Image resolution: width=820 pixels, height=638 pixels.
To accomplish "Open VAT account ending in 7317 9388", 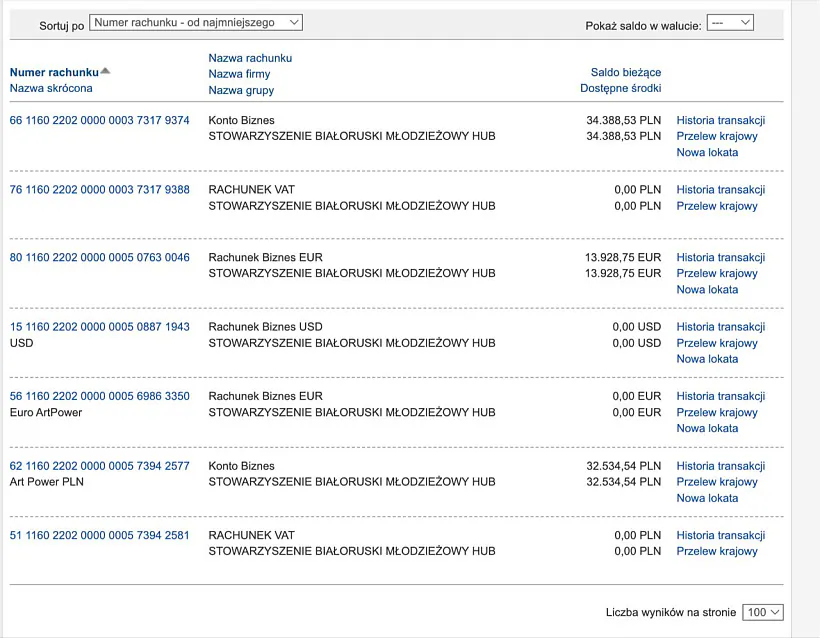I will (x=99, y=189).
